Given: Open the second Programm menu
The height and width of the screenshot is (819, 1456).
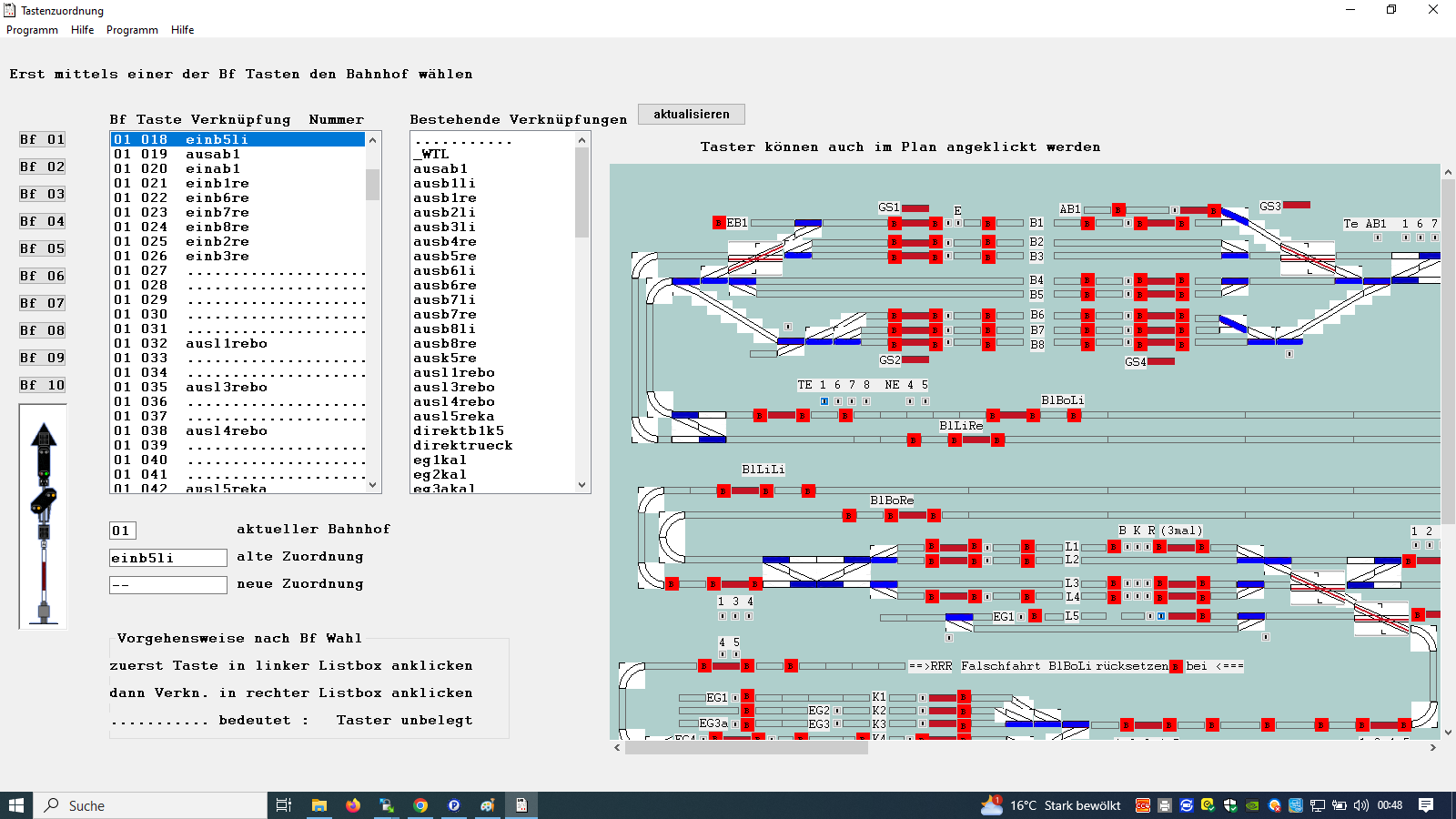Looking at the screenshot, I should [132, 30].
